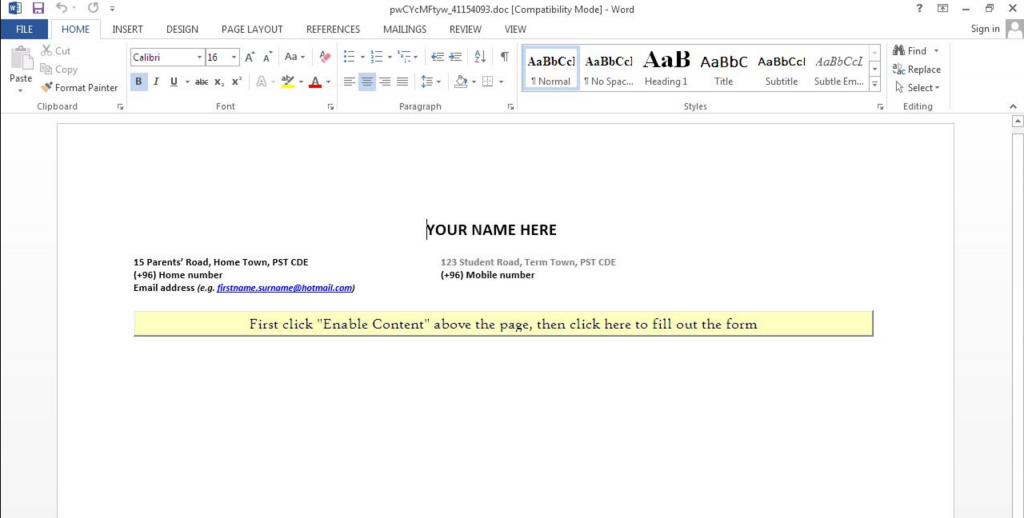This screenshot has width=1024, height=518.
Task: Expand the Styles gallery more arrow
Action: (875, 85)
